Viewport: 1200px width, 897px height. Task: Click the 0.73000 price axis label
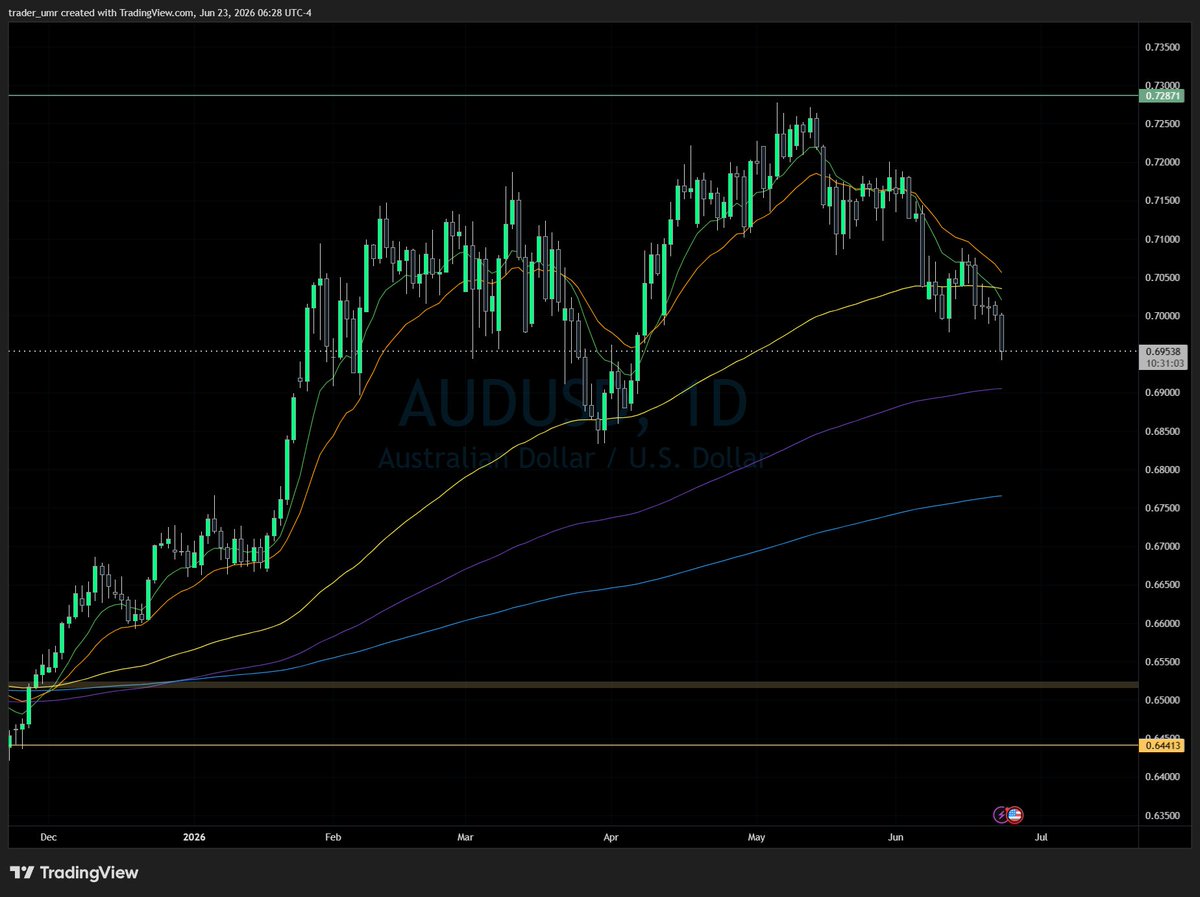click(x=1162, y=85)
